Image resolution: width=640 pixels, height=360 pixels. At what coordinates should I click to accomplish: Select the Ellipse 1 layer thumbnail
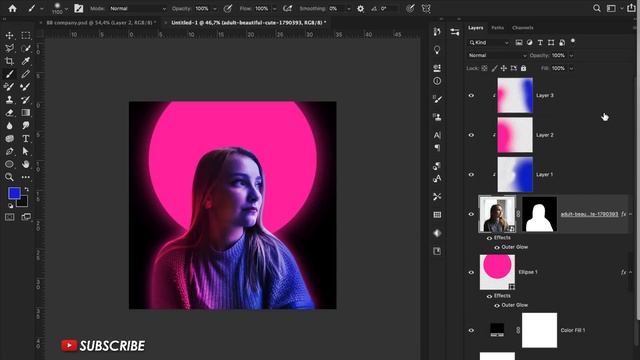pos(497,272)
